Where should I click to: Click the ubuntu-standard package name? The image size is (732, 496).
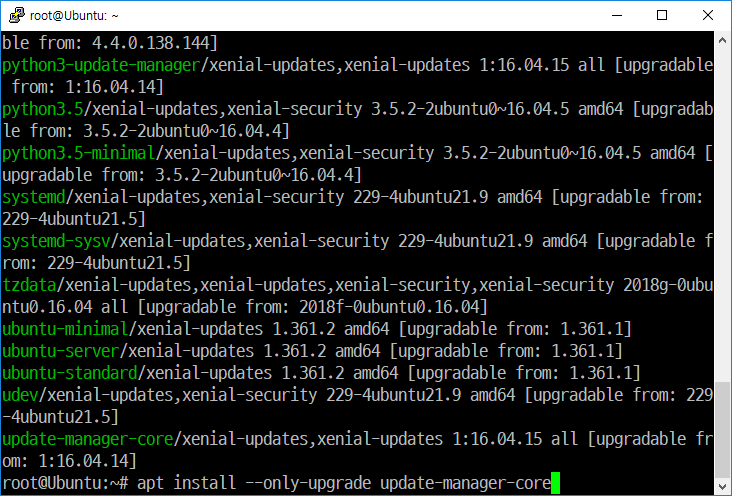[x=70, y=373]
